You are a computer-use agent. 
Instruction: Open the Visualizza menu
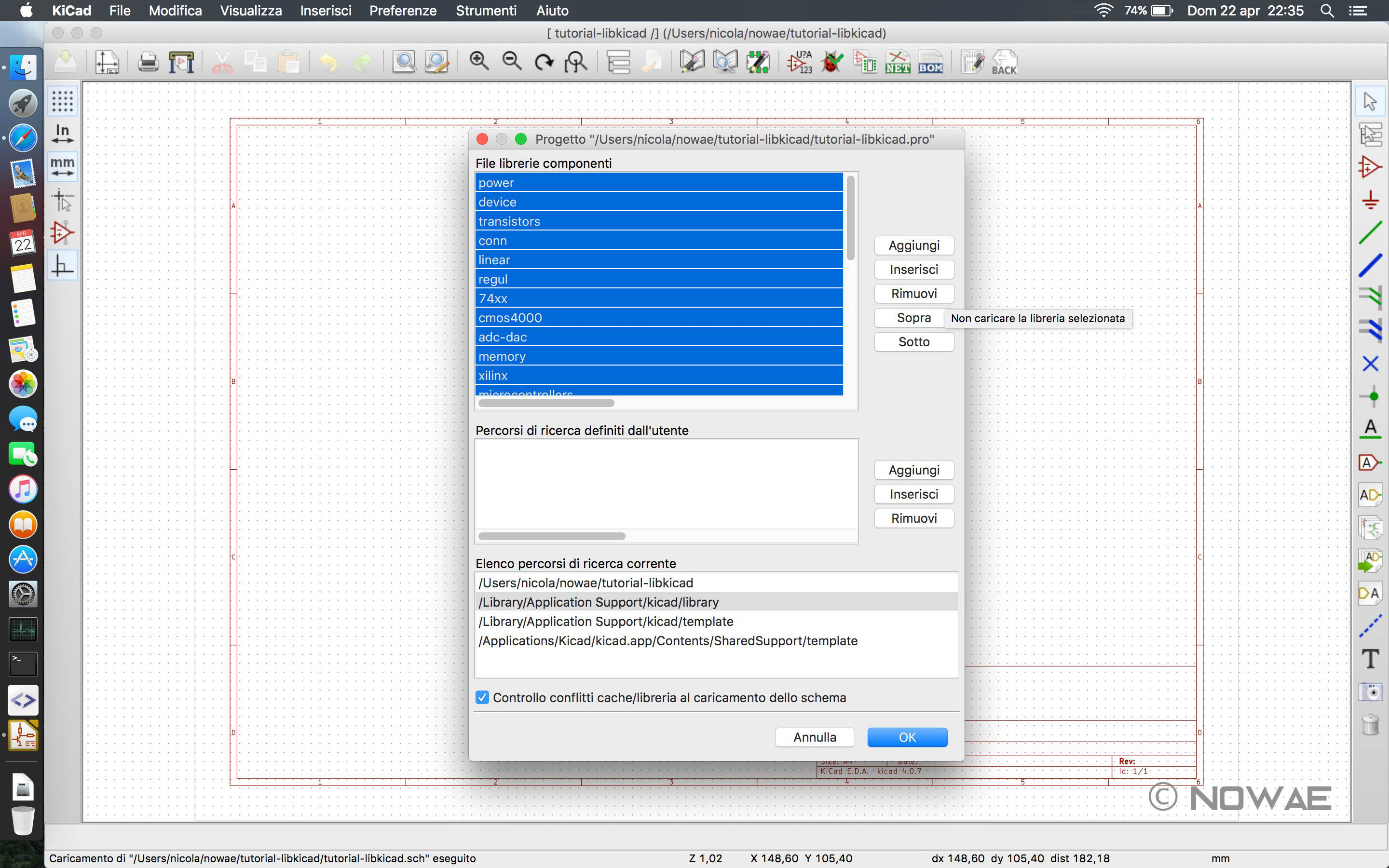click(251, 10)
